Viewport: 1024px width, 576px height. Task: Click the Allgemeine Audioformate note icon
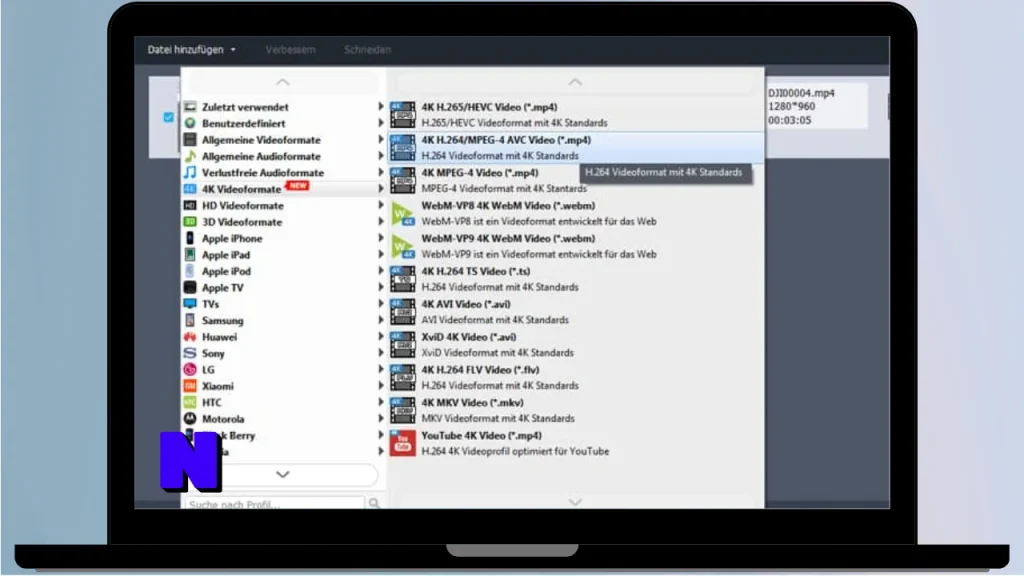pyautogui.click(x=190, y=155)
